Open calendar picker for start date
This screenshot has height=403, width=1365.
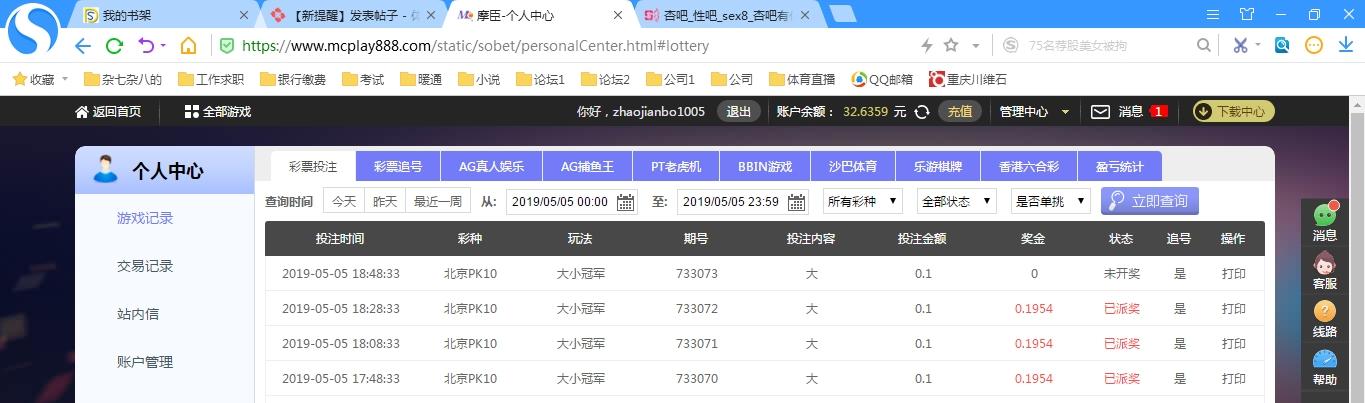coord(626,202)
